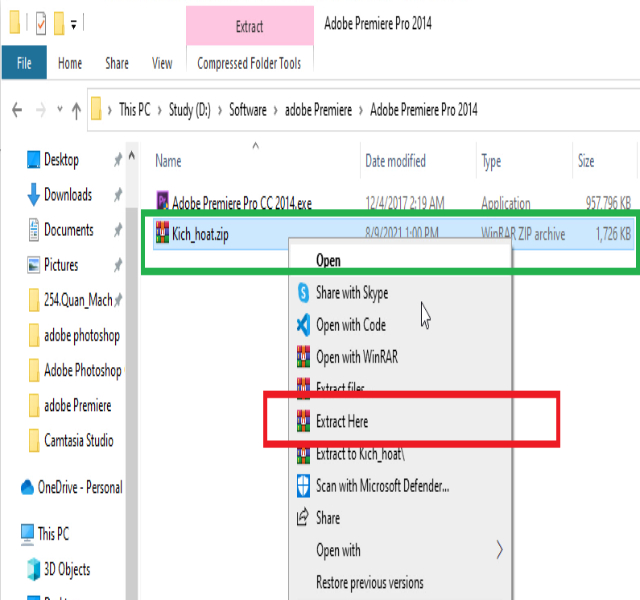
Task: Click the Properties checkmark quick-access icon
Action: 41,23
